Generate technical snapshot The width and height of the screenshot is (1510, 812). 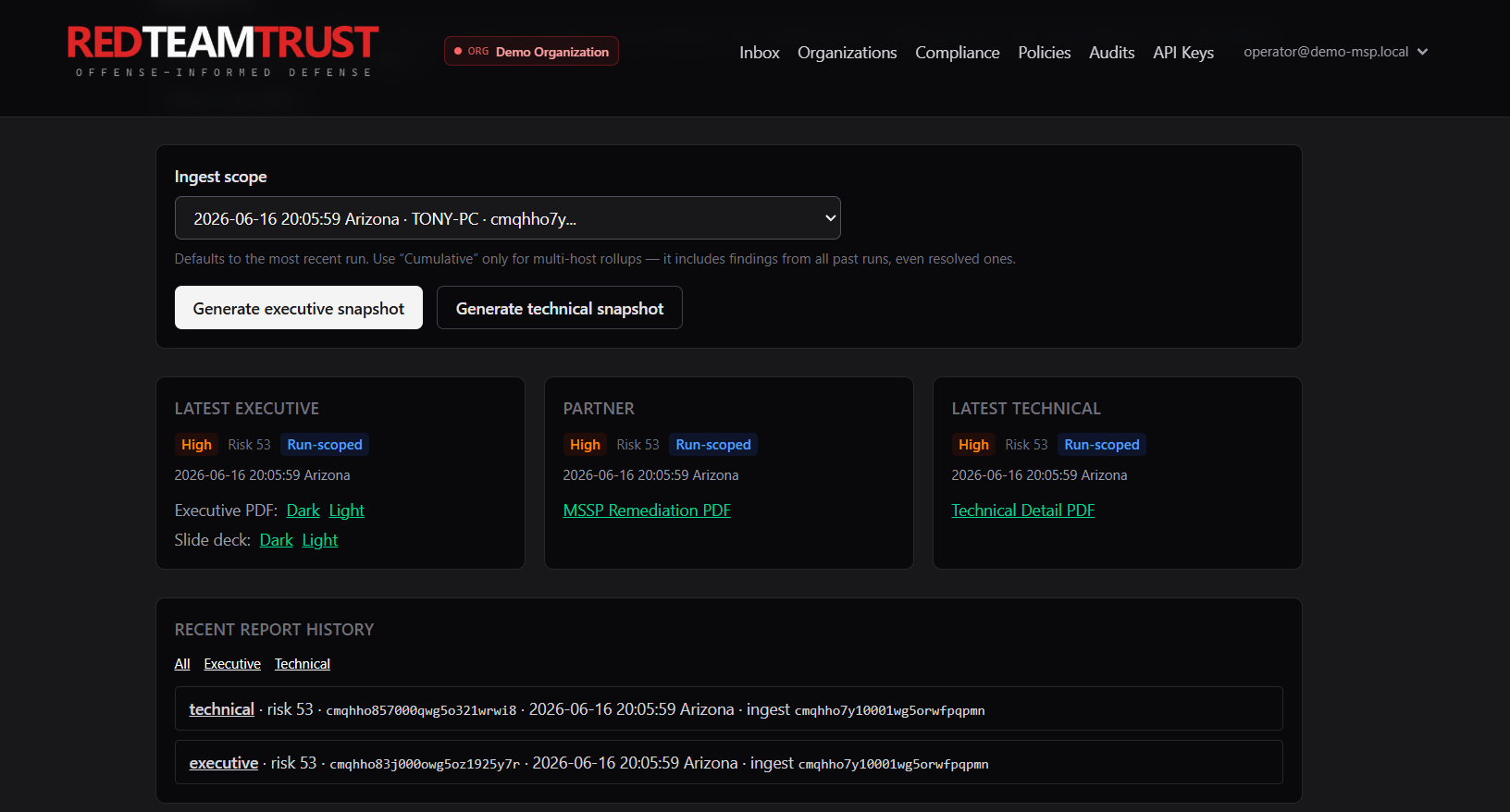pos(559,308)
